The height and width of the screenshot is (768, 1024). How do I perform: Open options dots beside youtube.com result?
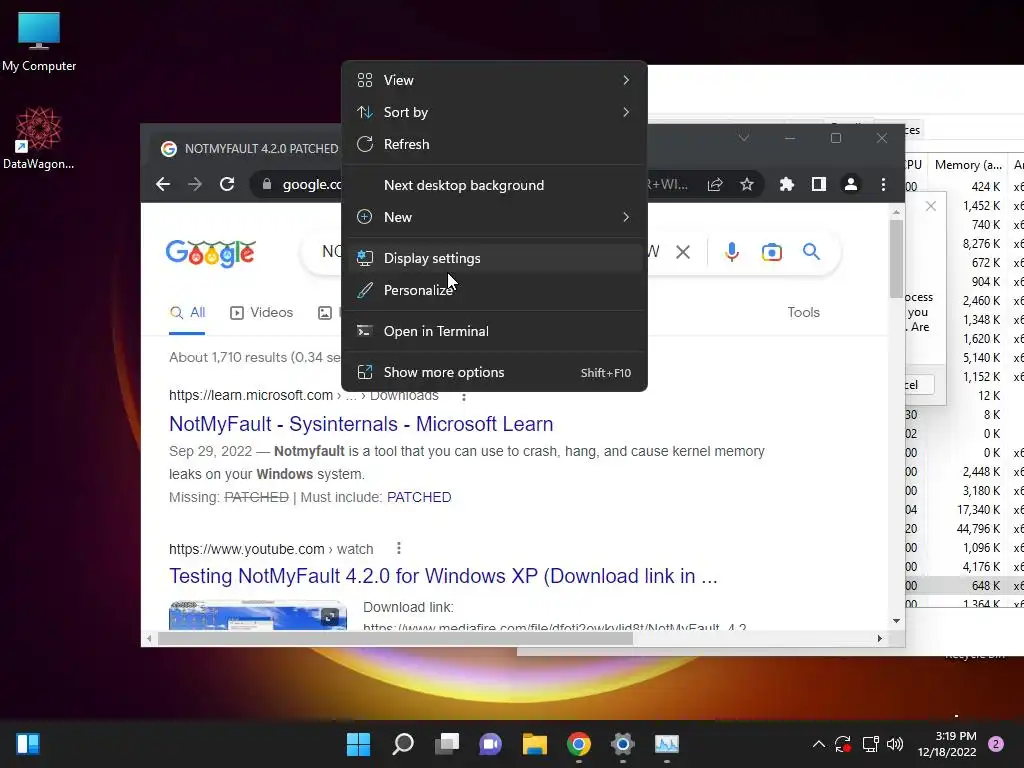coord(398,548)
